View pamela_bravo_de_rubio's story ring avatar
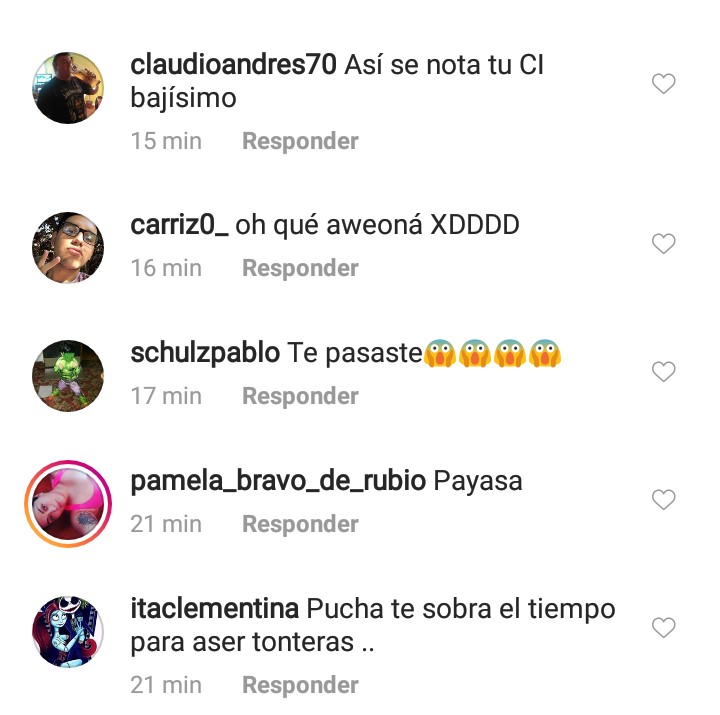Screen dimensions: 720x715 pos(68,504)
